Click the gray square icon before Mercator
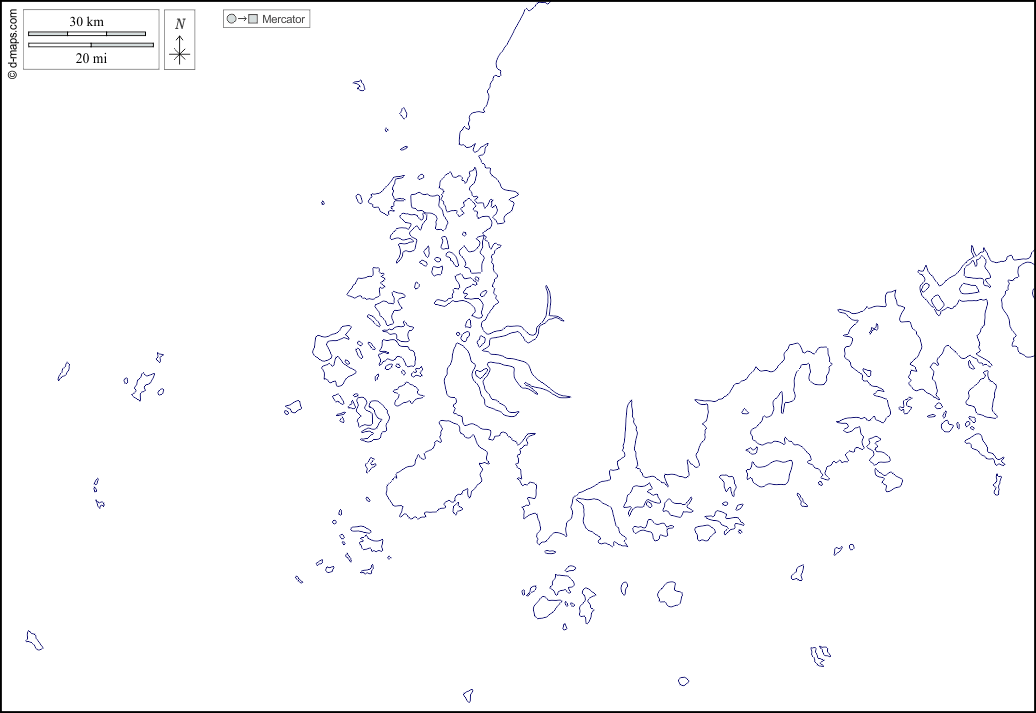The width and height of the screenshot is (1036, 713). point(253,19)
